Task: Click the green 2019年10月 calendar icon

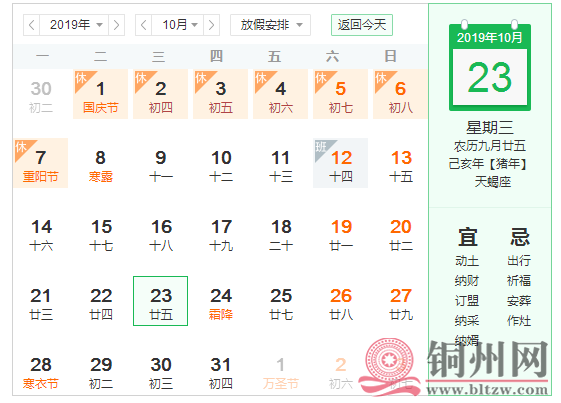Action: [490, 66]
